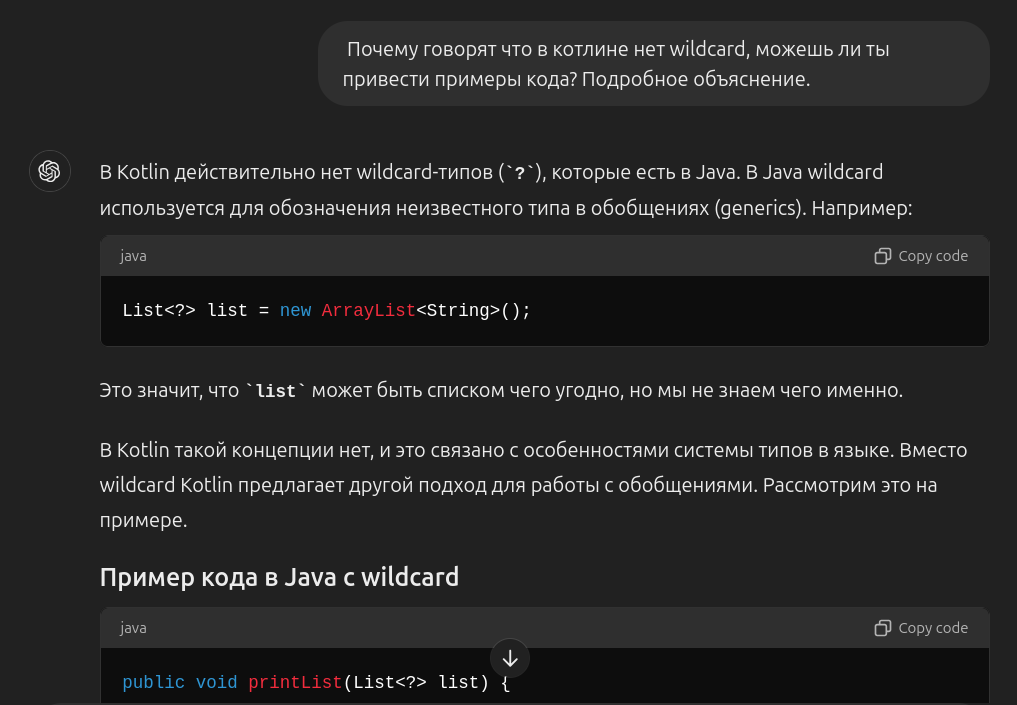This screenshot has height=705, width=1017.
Task: Click the ChatGPT logo avatar icon
Action: pos(50,171)
